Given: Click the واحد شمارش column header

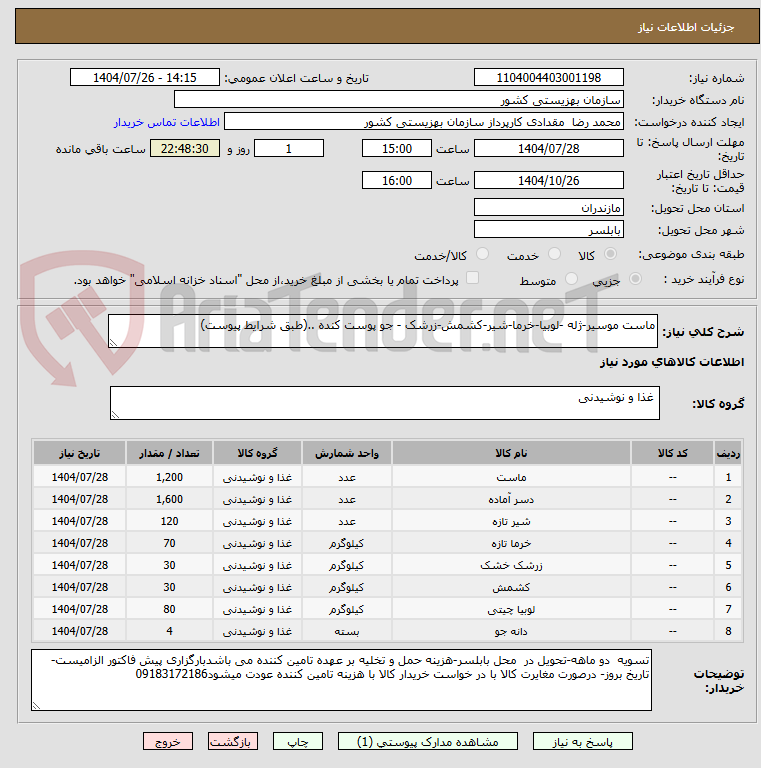Looking at the screenshot, I should 347,453.
